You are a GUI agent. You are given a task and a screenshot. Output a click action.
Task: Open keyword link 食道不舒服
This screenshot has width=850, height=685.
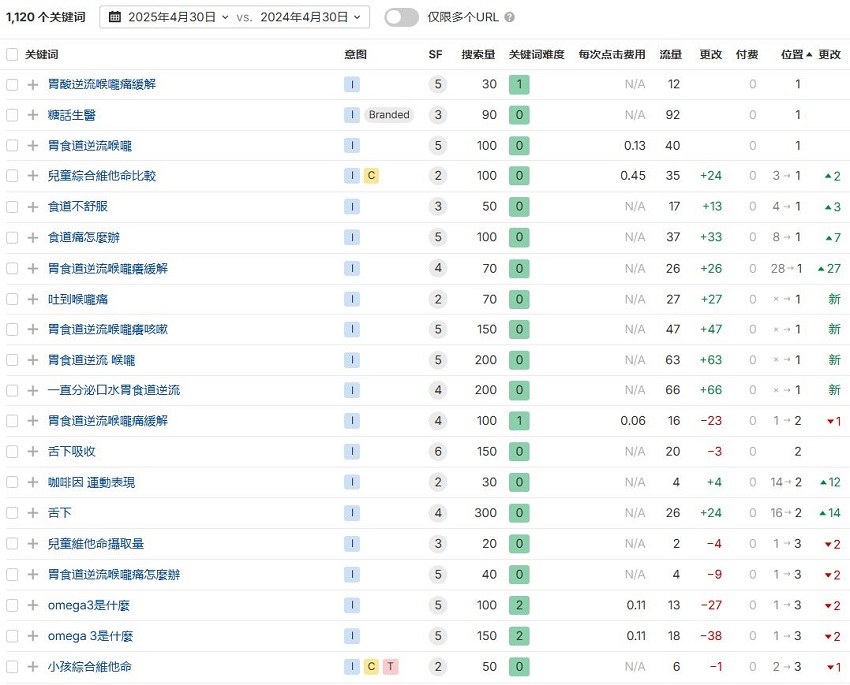click(78, 206)
